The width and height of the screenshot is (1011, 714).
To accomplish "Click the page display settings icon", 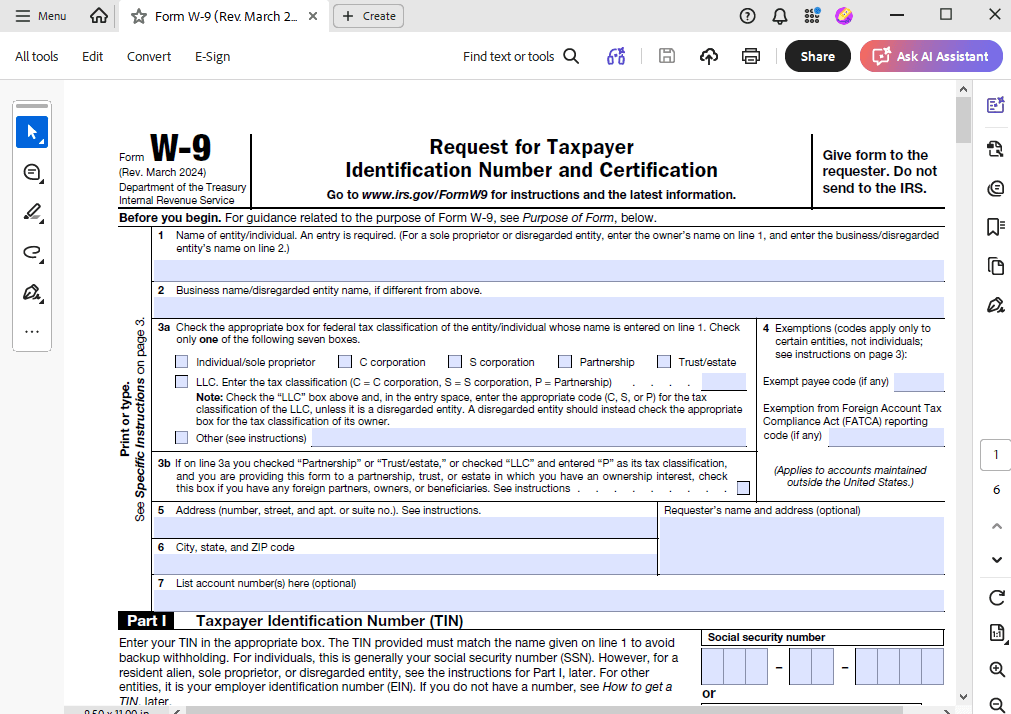I will [997, 633].
